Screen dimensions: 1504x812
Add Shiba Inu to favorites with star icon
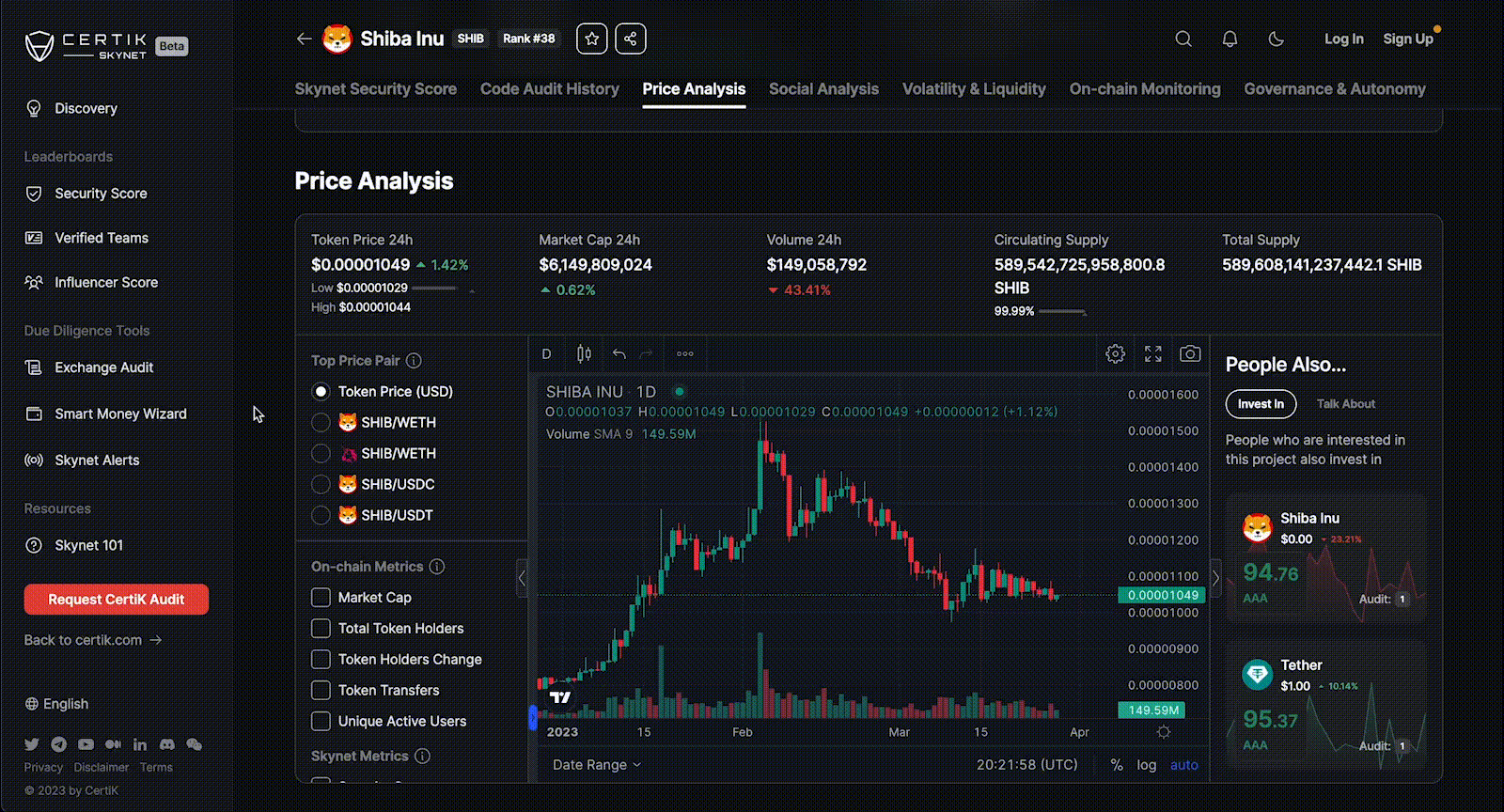(x=592, y=39)
